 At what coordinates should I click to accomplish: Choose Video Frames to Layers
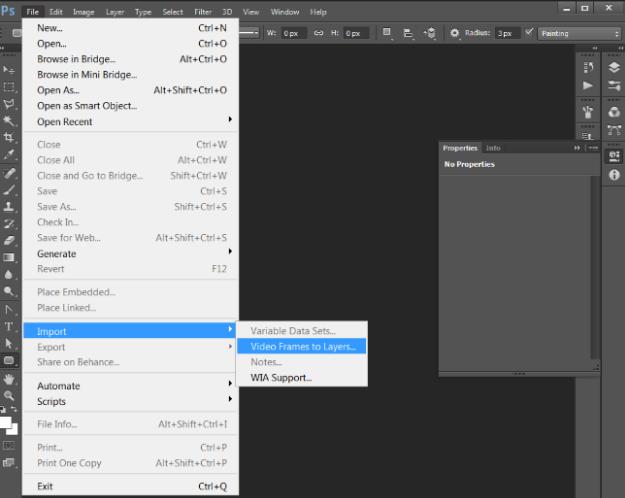coord(302,346)
